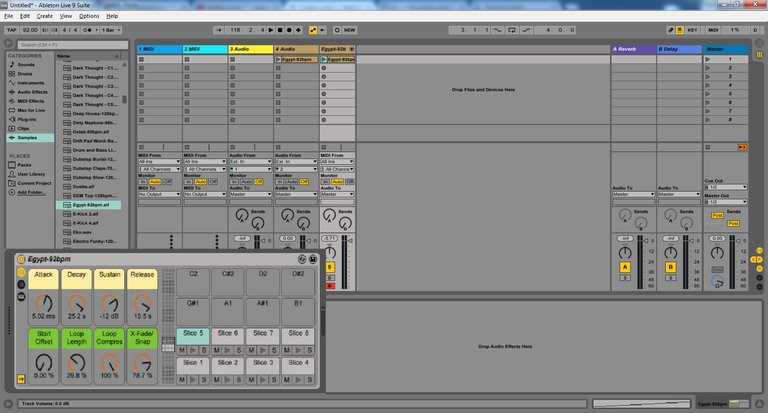
Task: Toggle the metronome button
Action: [x=87, y=30]
